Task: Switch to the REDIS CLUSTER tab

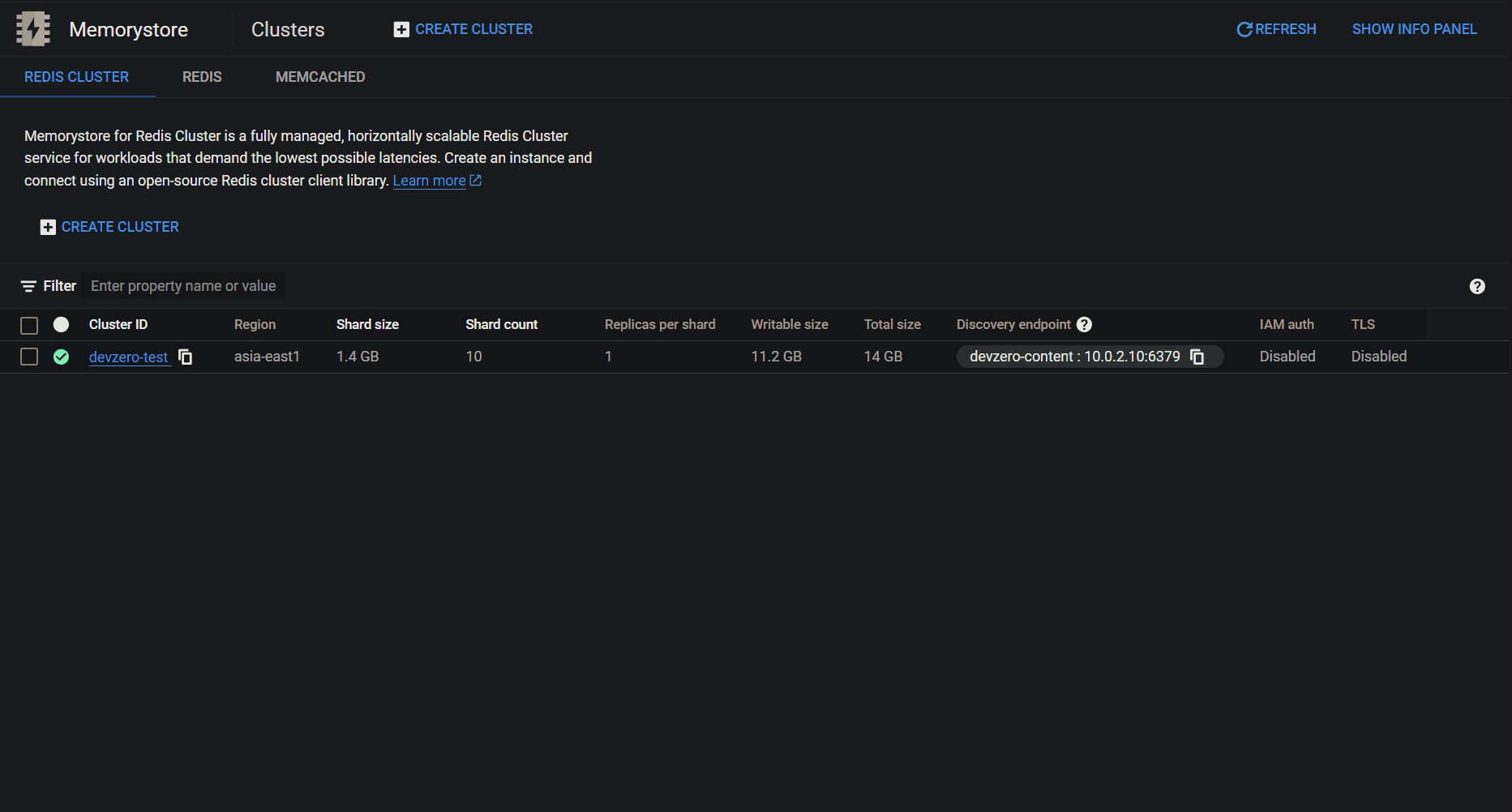Action: click(77, 77)
